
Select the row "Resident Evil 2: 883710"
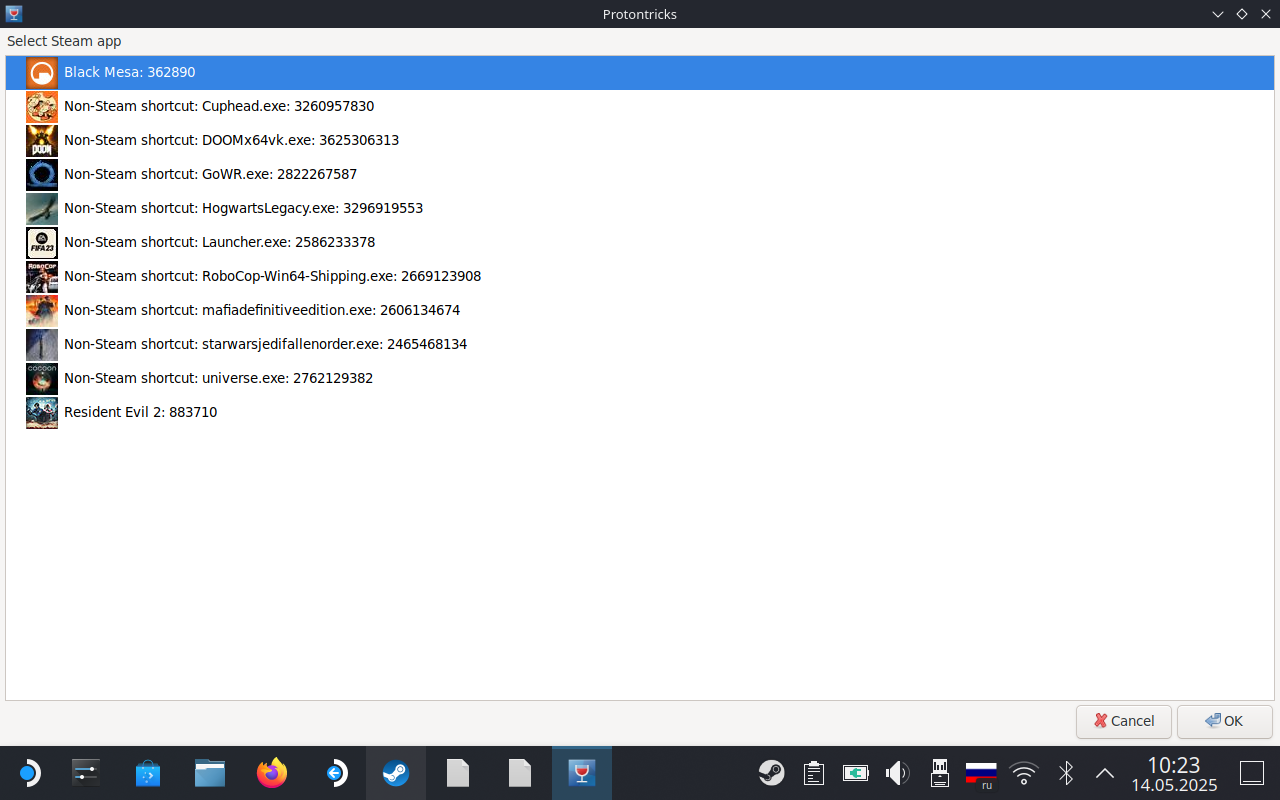pos(639,413)
